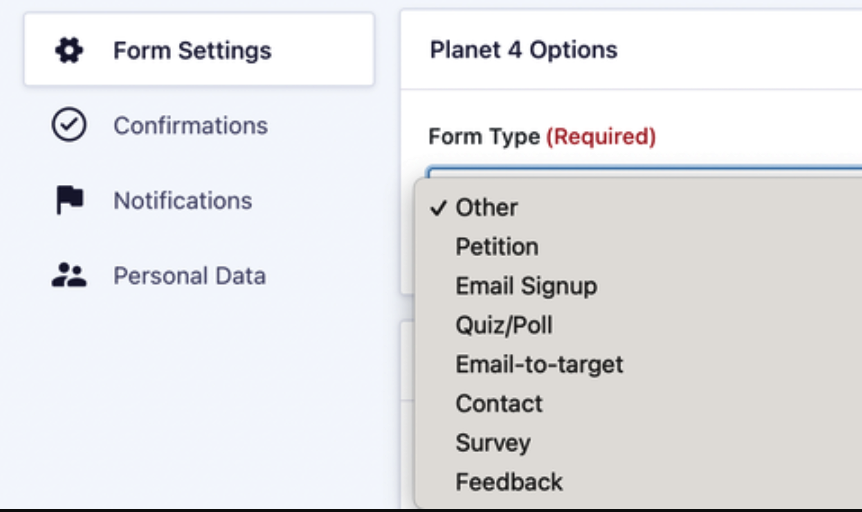Open the Form Settings tab
The height and width of the screenshot is (512, 862).
(x=199, y=49)
